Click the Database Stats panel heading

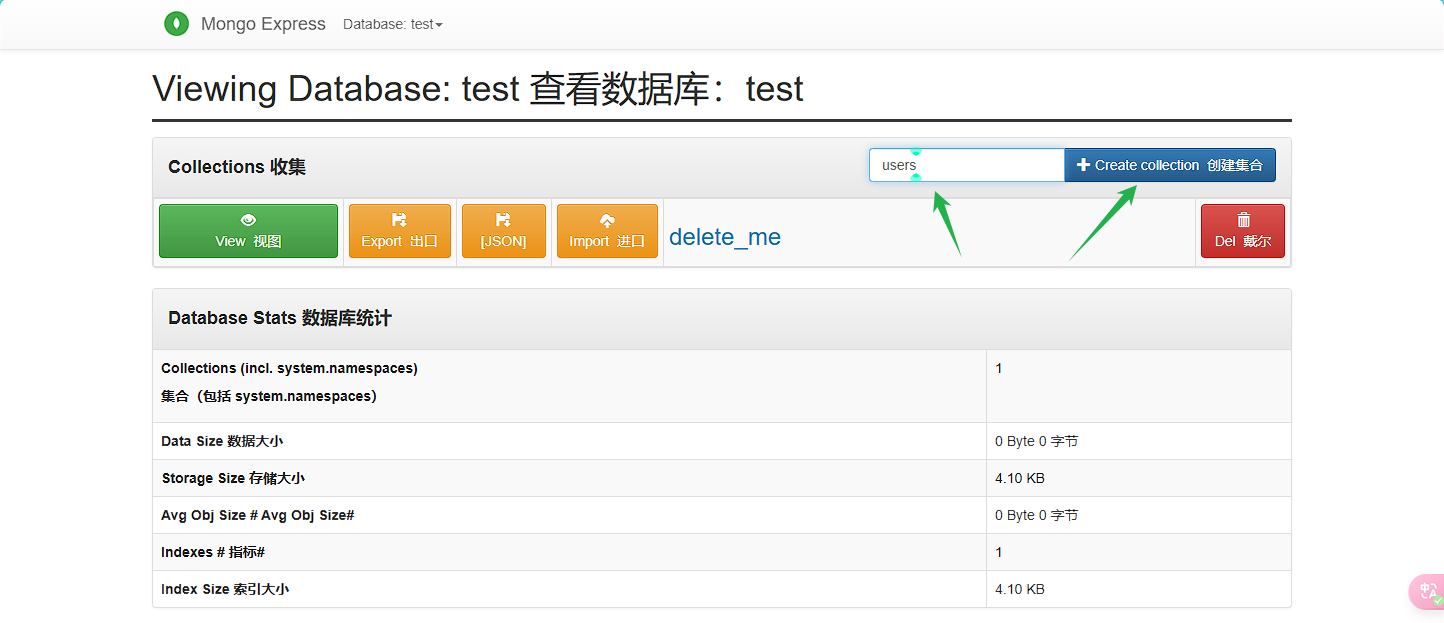coord(280,318)
